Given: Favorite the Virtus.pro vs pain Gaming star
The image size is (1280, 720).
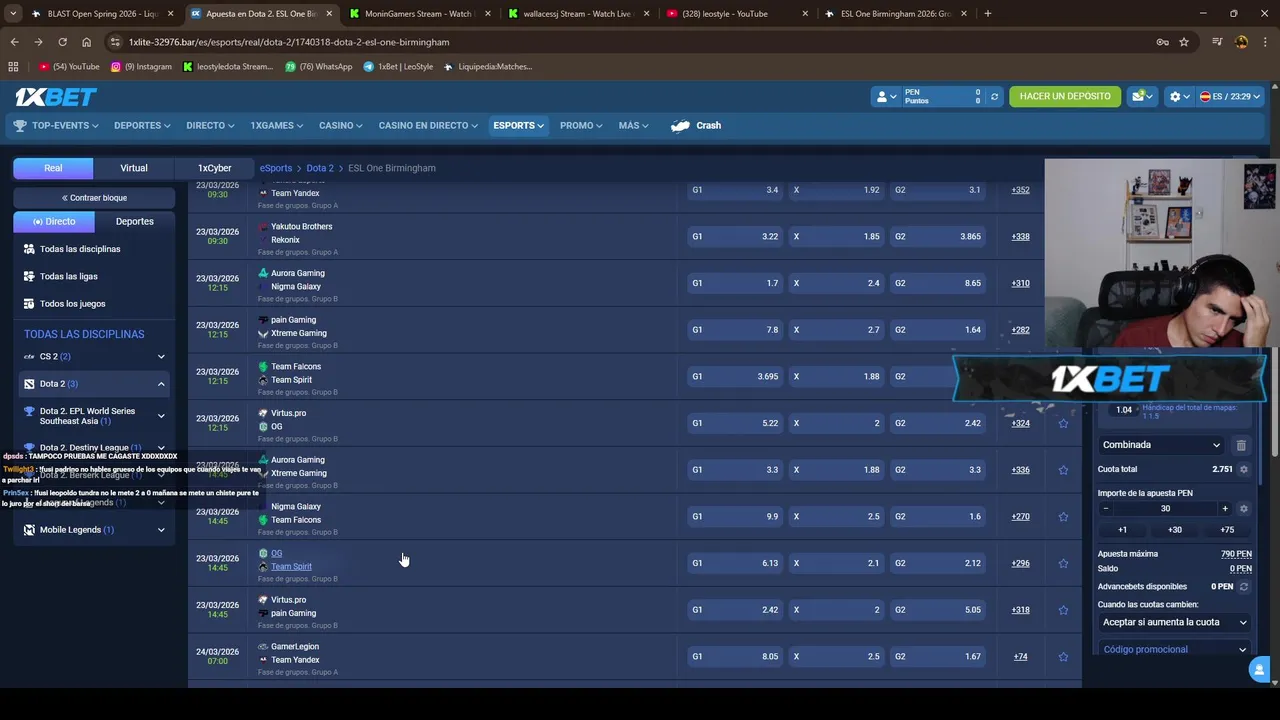Looking at the screenshot, I should (1063, 610).
